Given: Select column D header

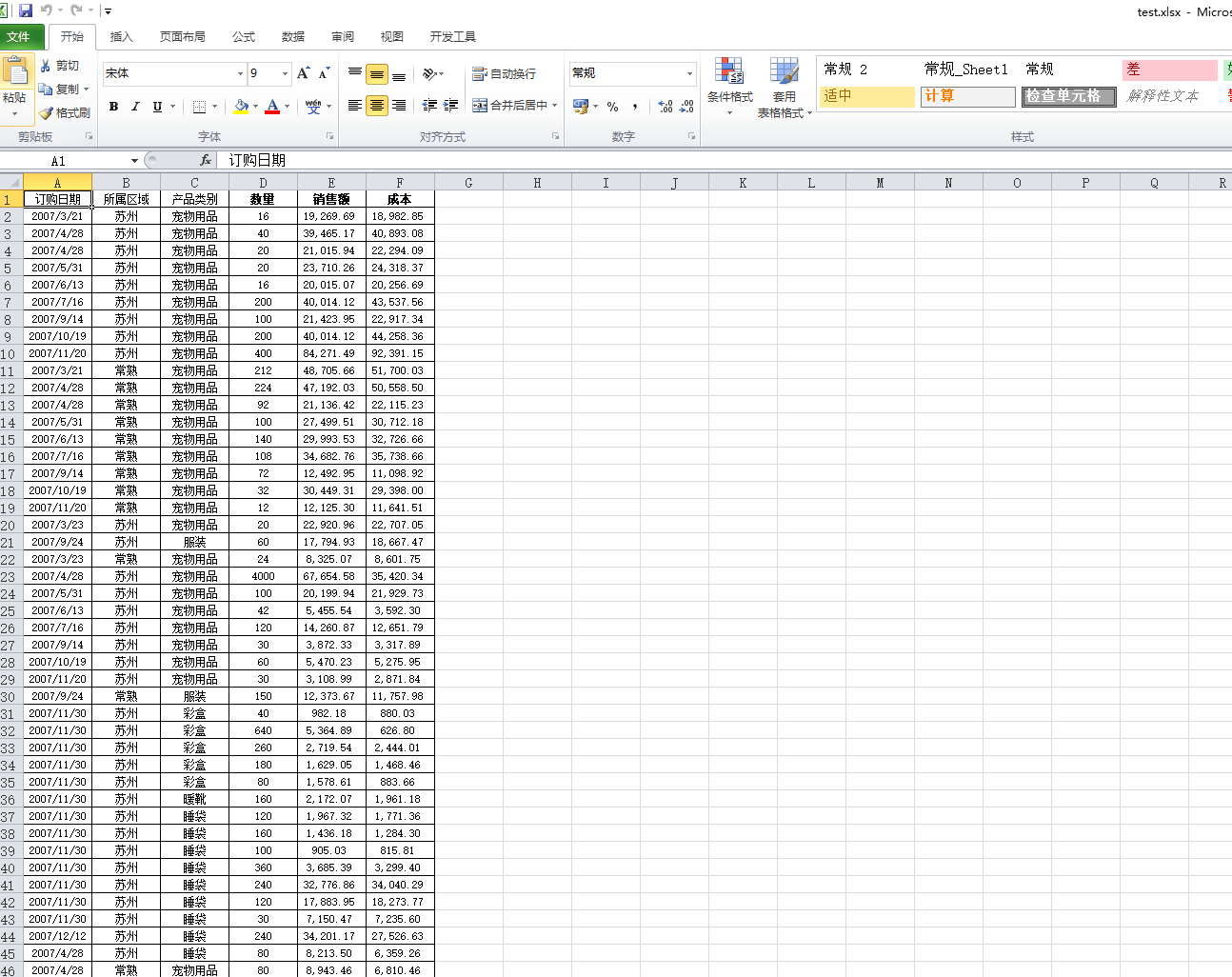Looking at the screenshot, I should coord(263,183).
